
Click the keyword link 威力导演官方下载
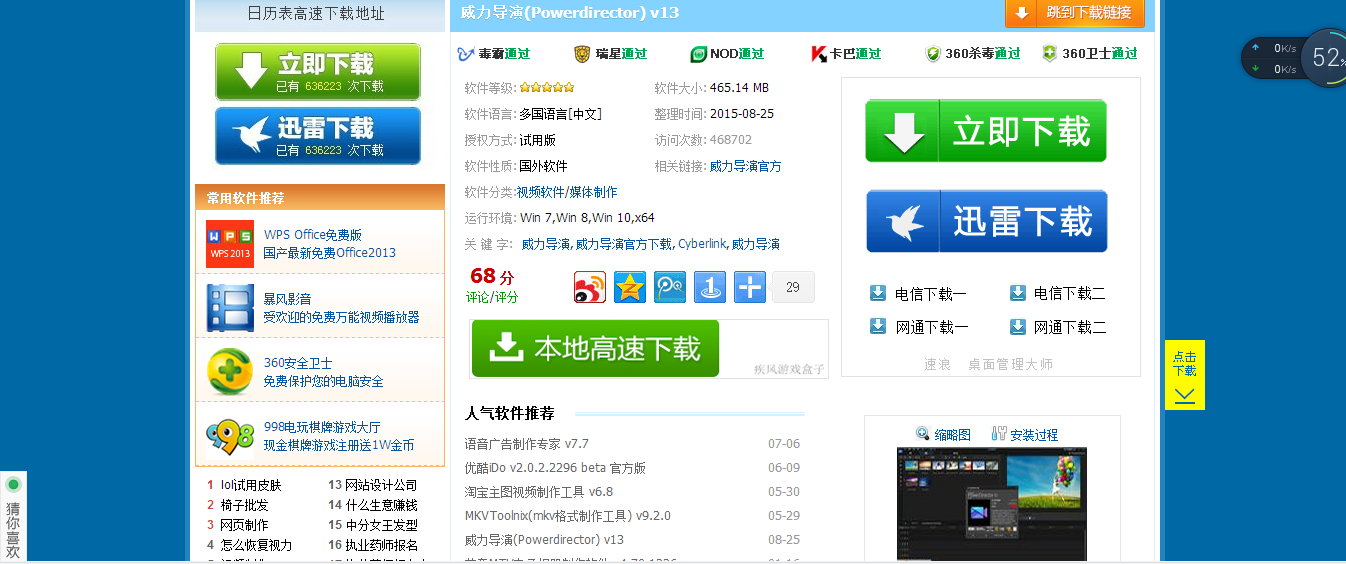tap(624, 244)
